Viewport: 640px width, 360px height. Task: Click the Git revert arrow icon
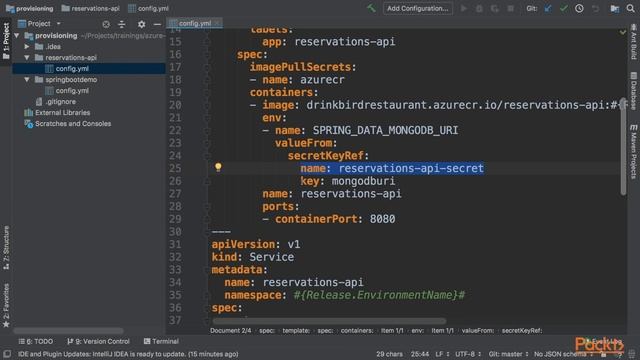[x=596, y=8]
